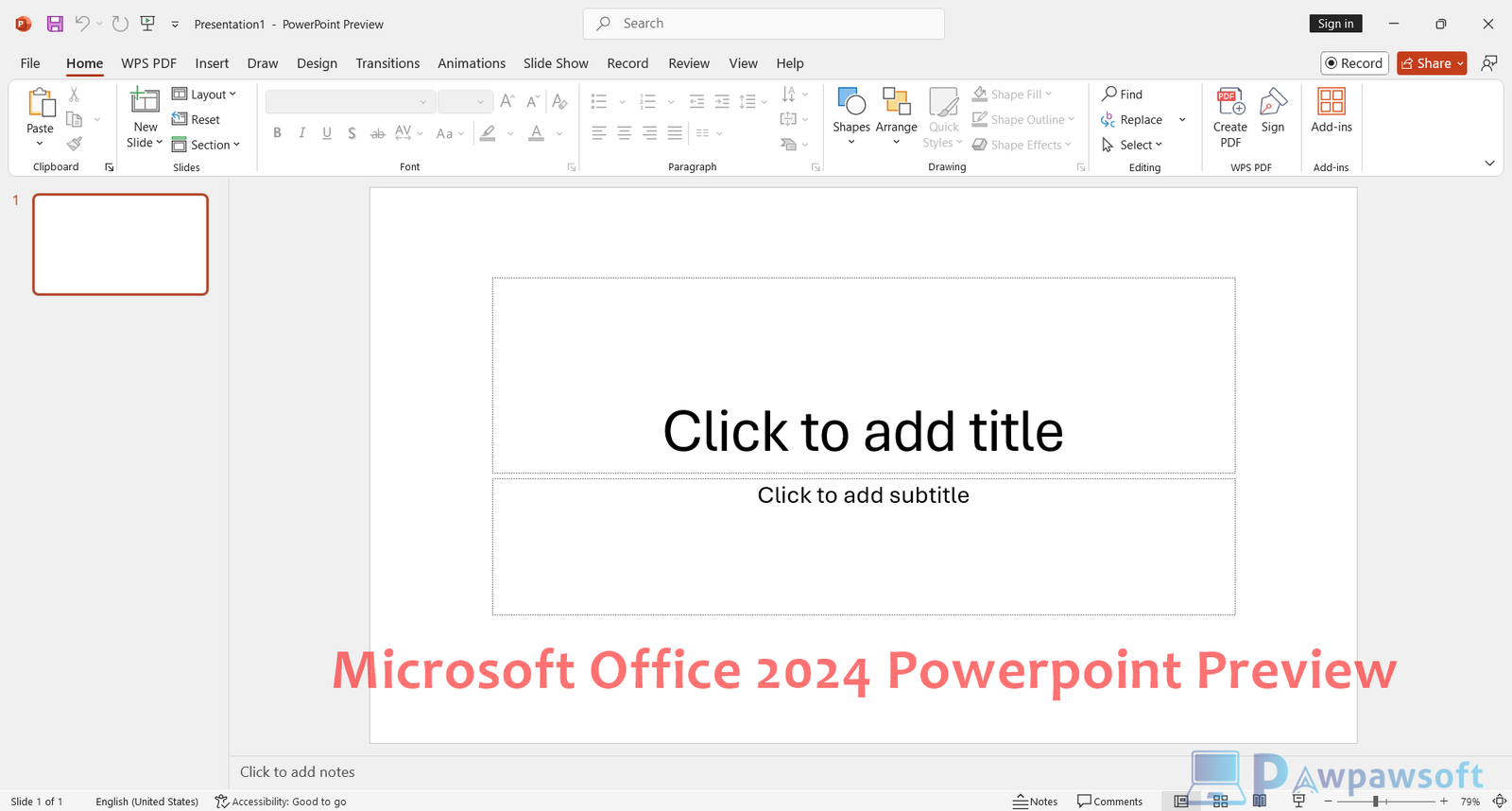Toggle Notes pane in status bar
Viewport: 1512px width, 811px height.
click(x=1035, y=801)
